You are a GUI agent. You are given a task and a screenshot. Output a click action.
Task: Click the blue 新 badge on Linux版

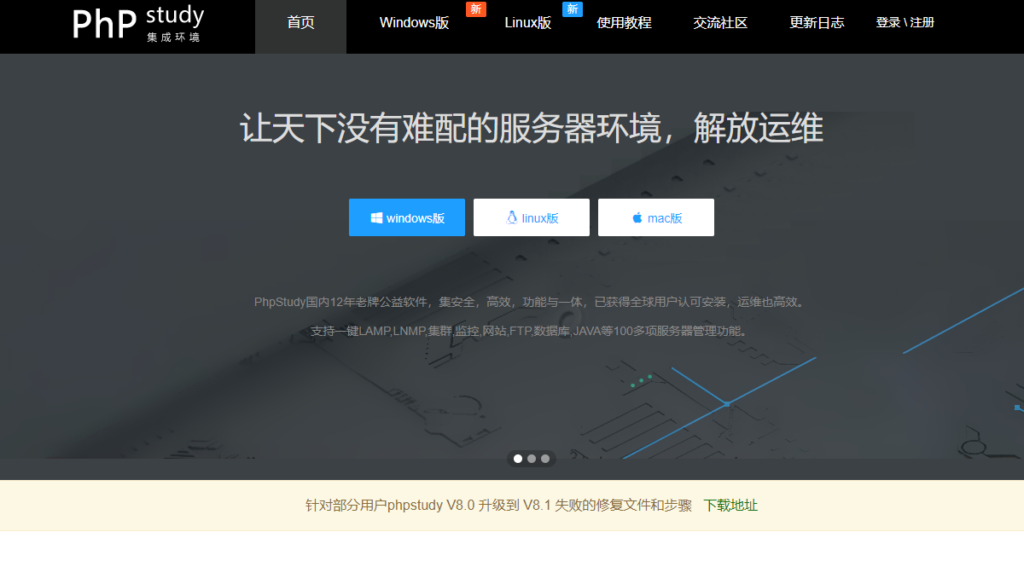click(x=572, y=9)
